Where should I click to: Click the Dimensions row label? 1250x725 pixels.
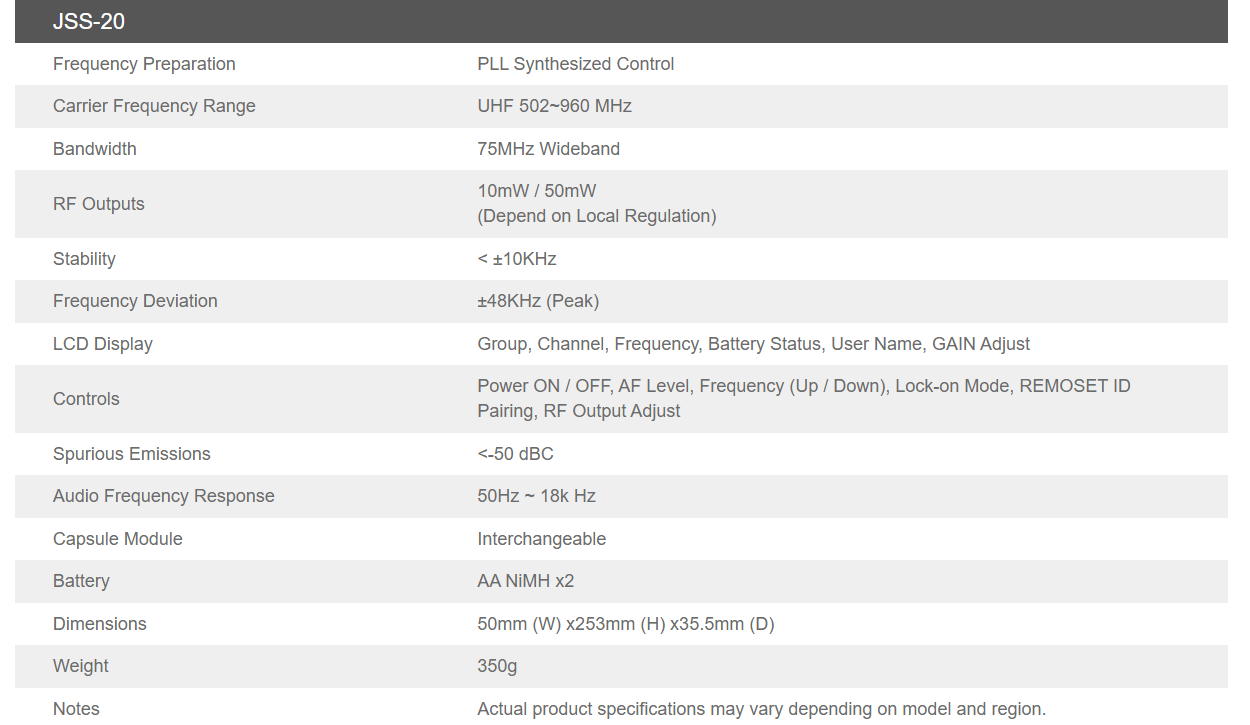(x=100, y=624)
